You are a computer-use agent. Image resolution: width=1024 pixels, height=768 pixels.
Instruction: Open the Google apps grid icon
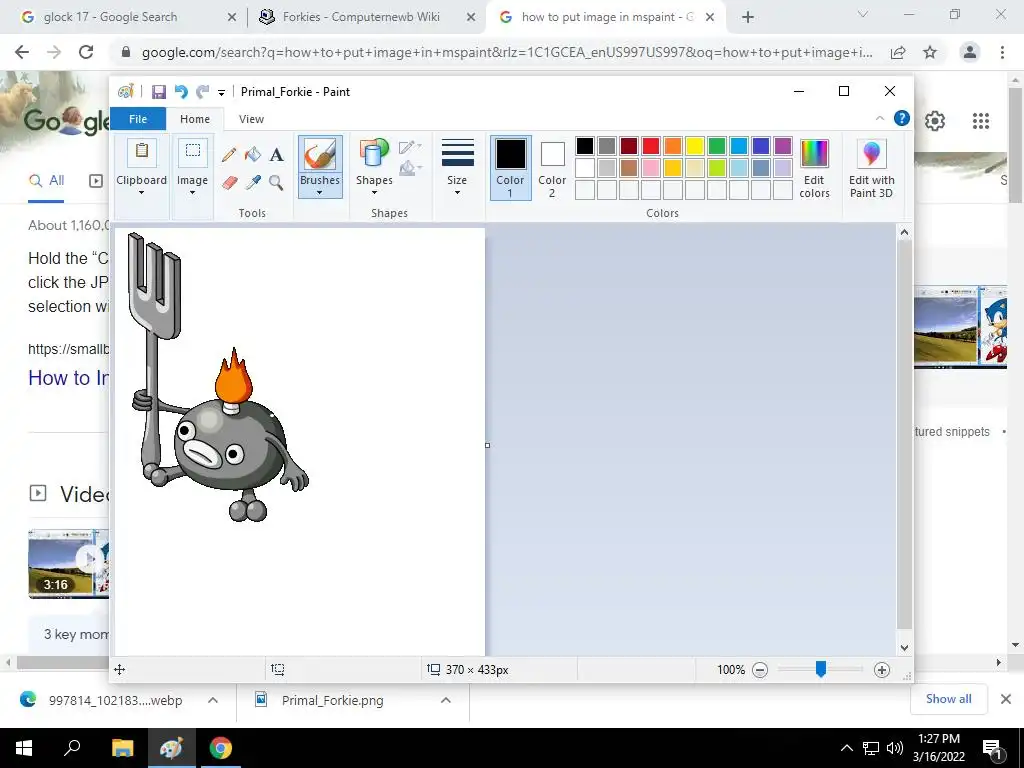pyautogui.click(x=980, y=121)
